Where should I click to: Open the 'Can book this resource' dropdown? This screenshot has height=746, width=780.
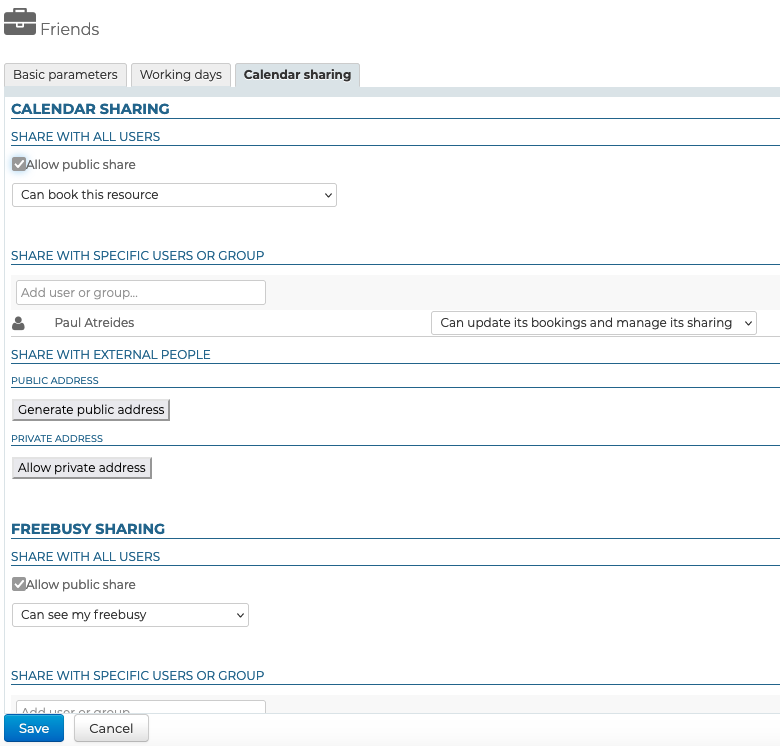[174, 195]
